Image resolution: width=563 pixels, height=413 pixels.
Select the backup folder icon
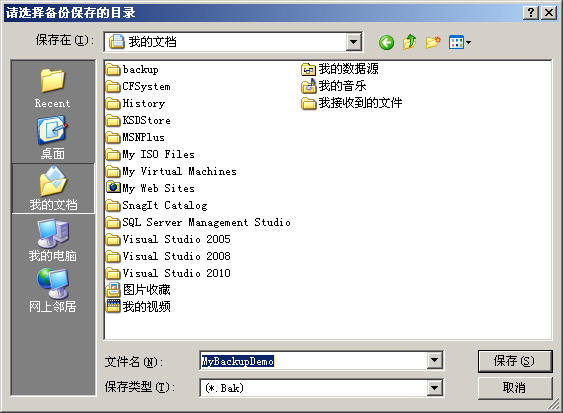(x=113, y=69)
